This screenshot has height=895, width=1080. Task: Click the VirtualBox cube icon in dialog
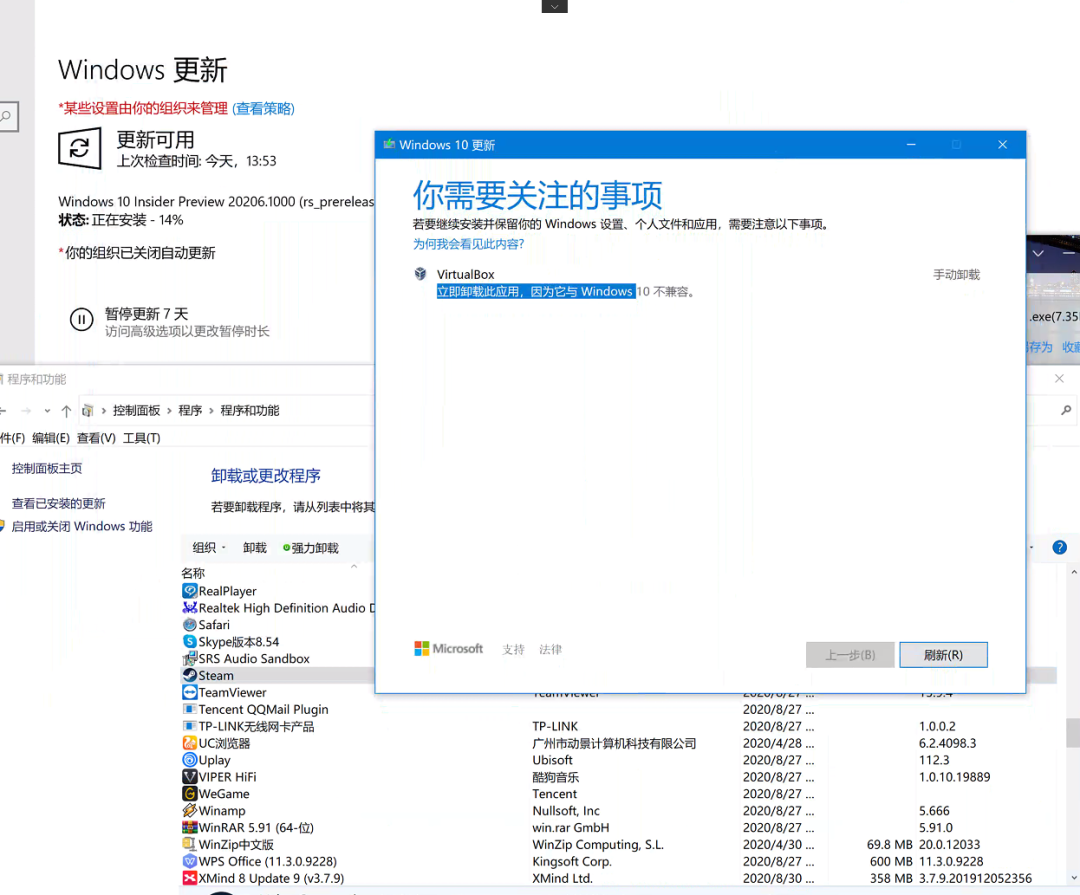click(420, 274)
